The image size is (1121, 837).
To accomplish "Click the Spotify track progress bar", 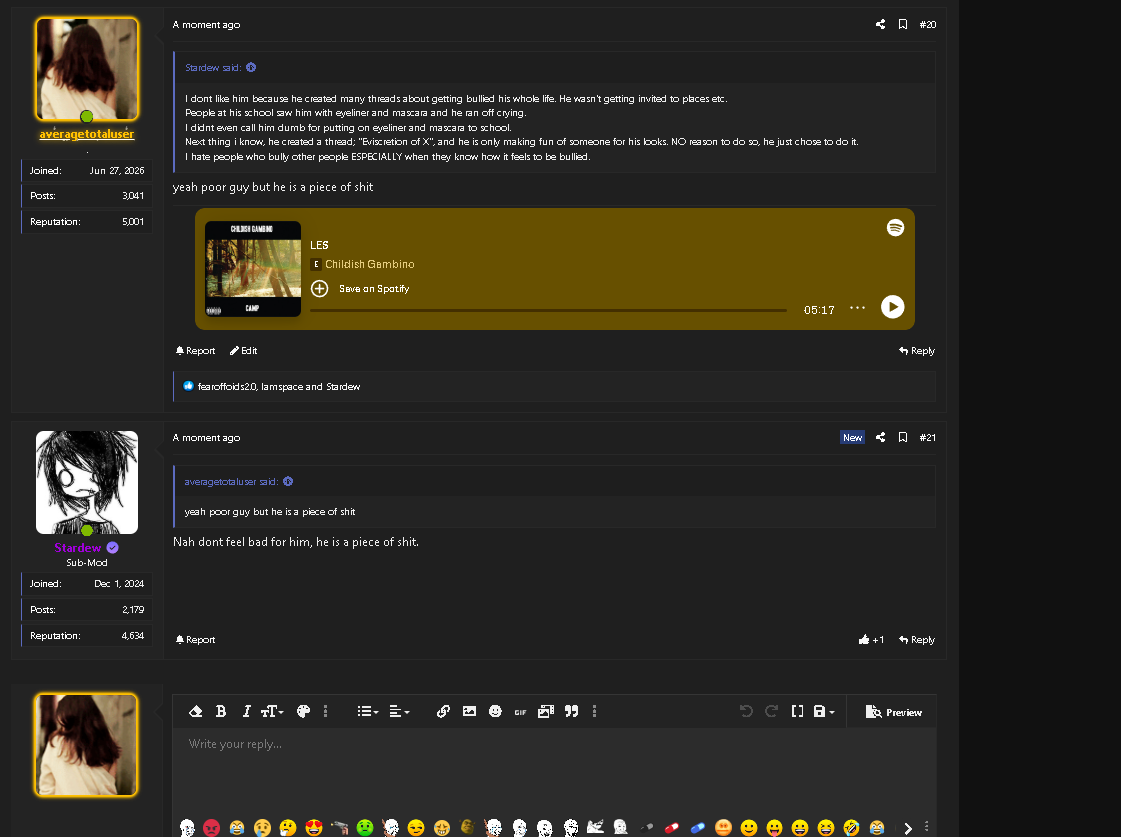I will pos(548,310).
